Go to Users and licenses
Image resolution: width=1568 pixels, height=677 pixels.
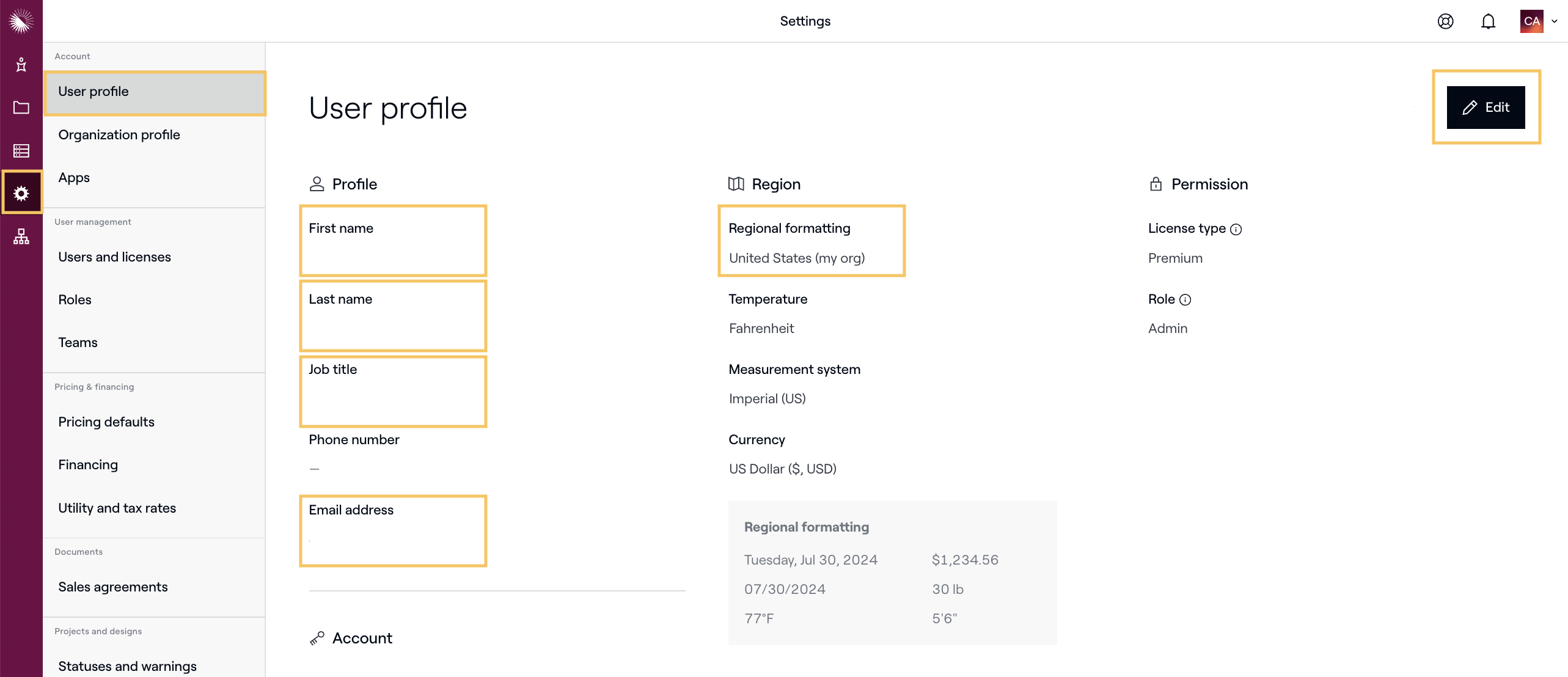[114, 257]
